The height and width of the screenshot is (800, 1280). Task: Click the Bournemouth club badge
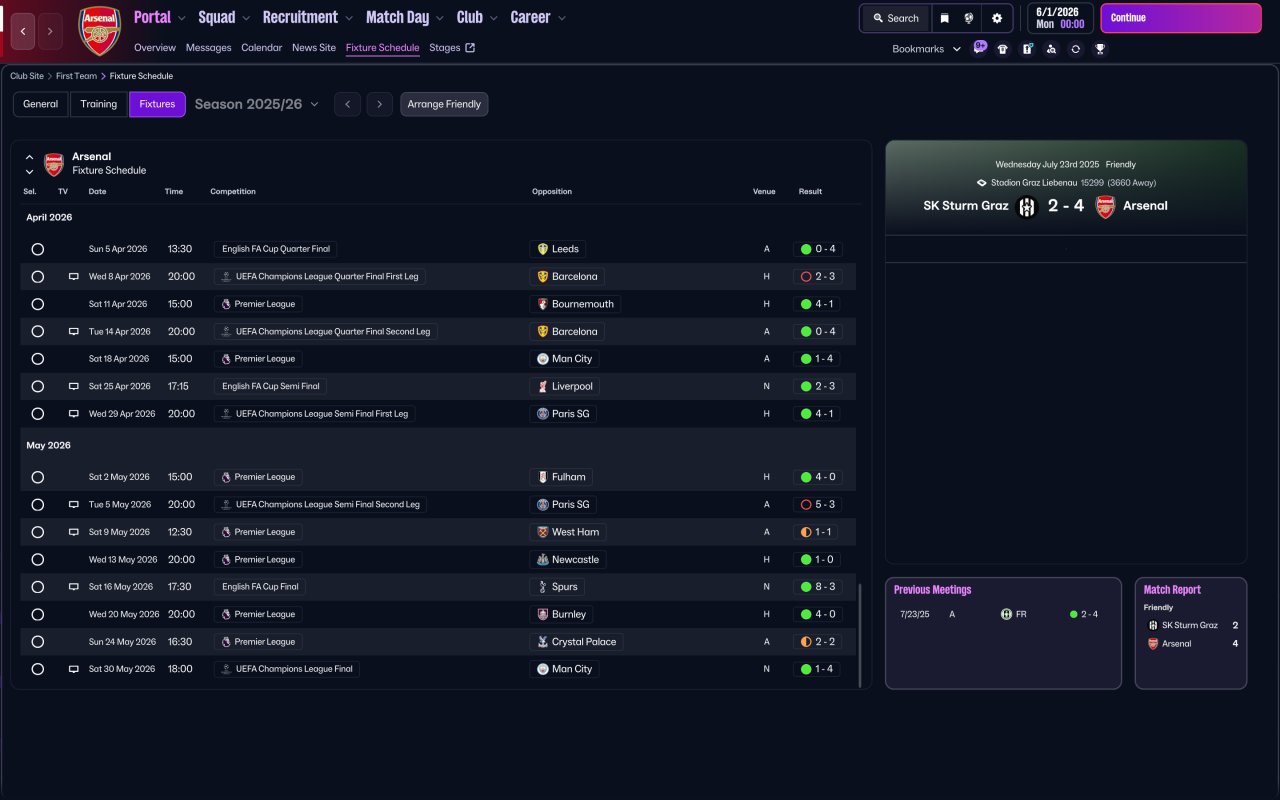pos(543,304)
